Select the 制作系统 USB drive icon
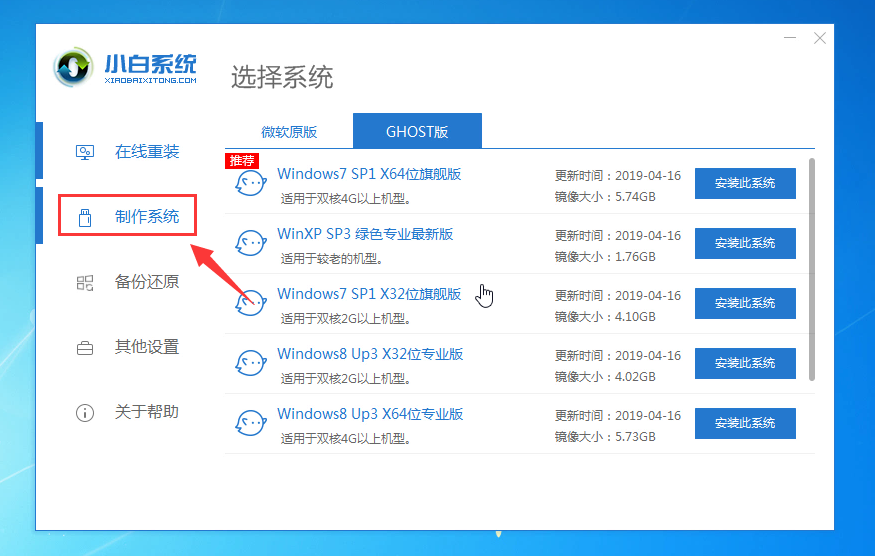This screenshot has width=875, height=556. pyautogui.click(x=85, y=217)
